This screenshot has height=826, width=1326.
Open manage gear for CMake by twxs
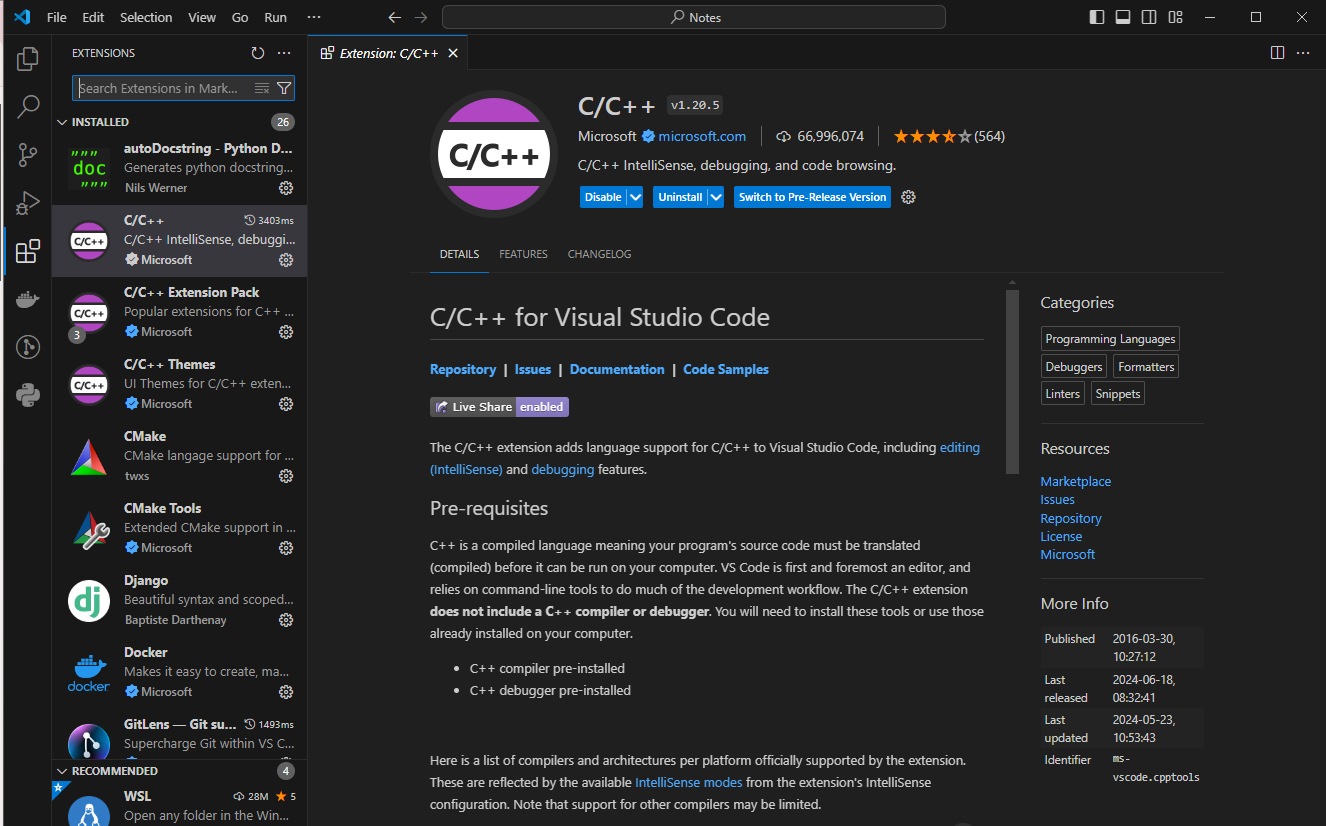286,476
